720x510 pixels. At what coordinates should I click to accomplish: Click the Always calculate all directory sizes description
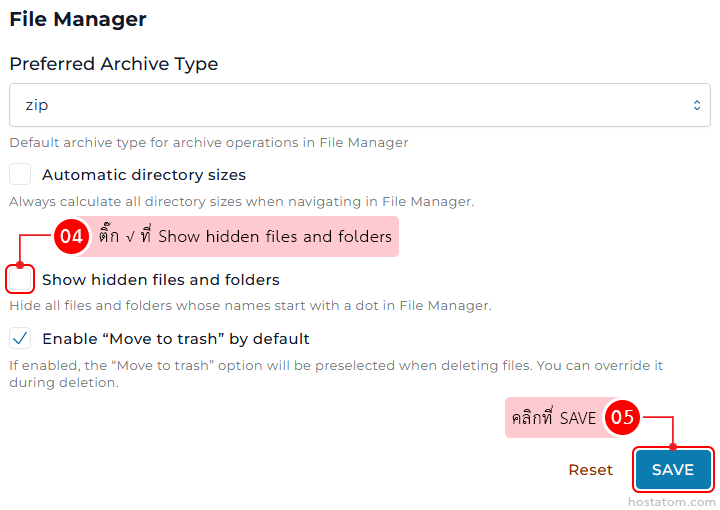pos(242,202)
